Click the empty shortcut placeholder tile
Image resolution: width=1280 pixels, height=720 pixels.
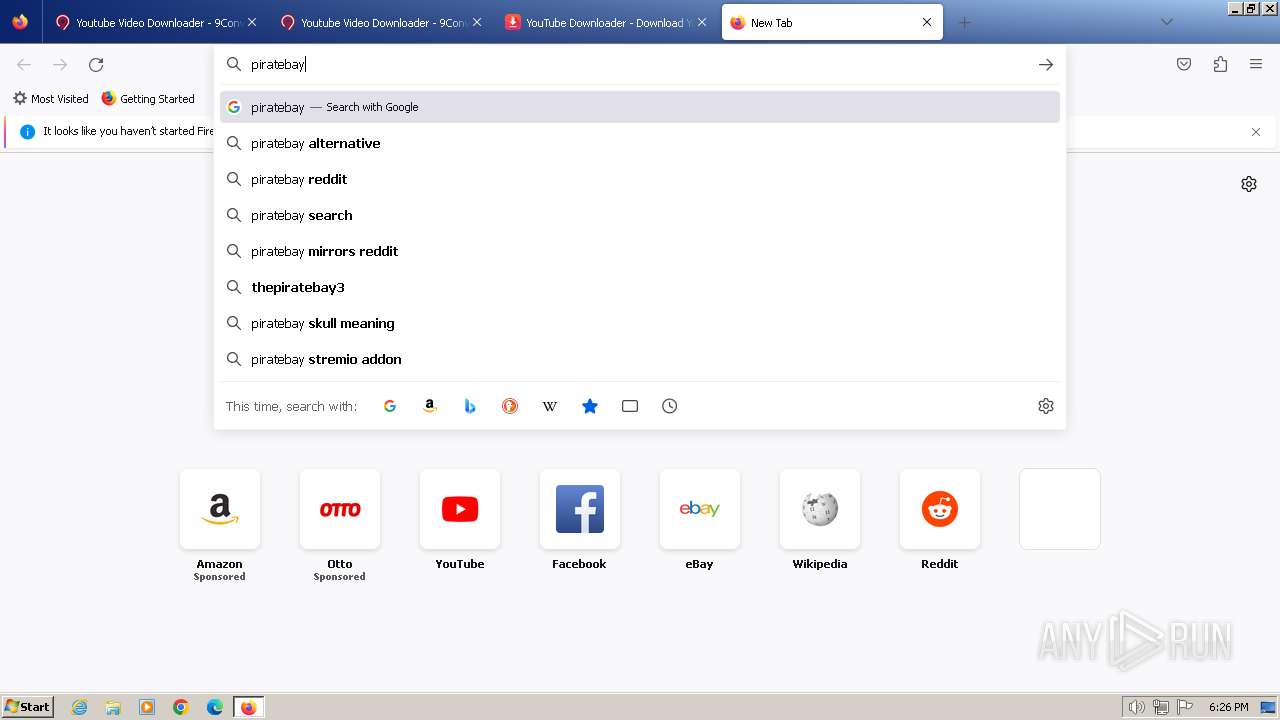[x=1060, y=509]
